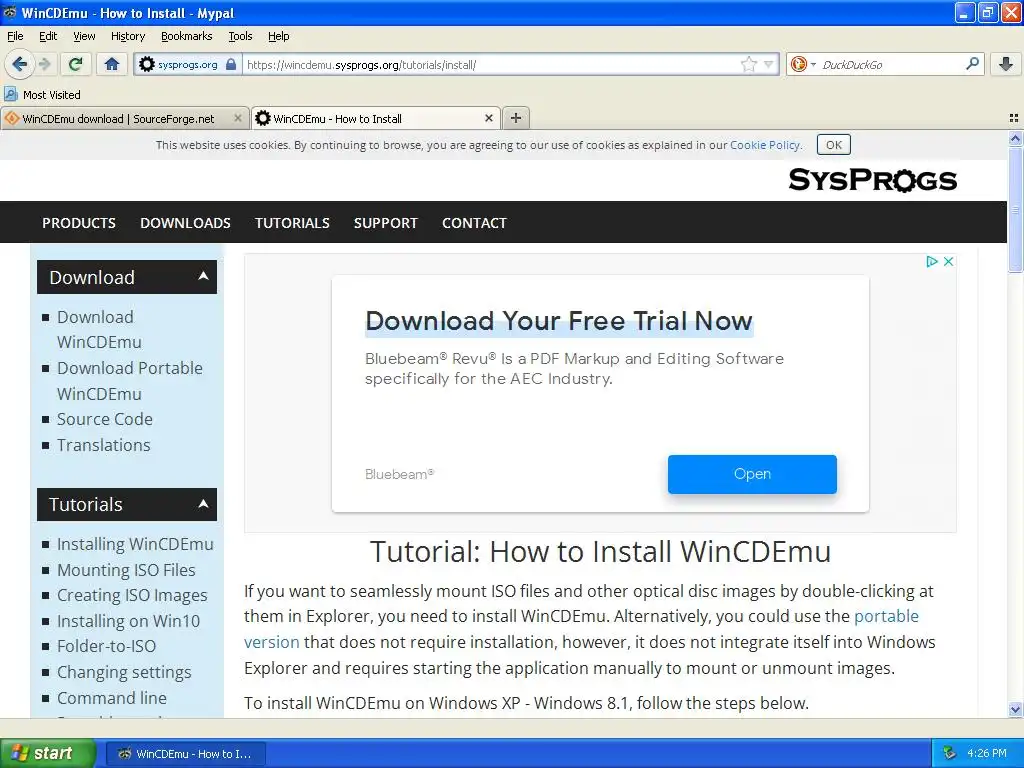Open the tab groups grid icon
The height and width of the screenshot is (768, 1024).
[1014, 118]
